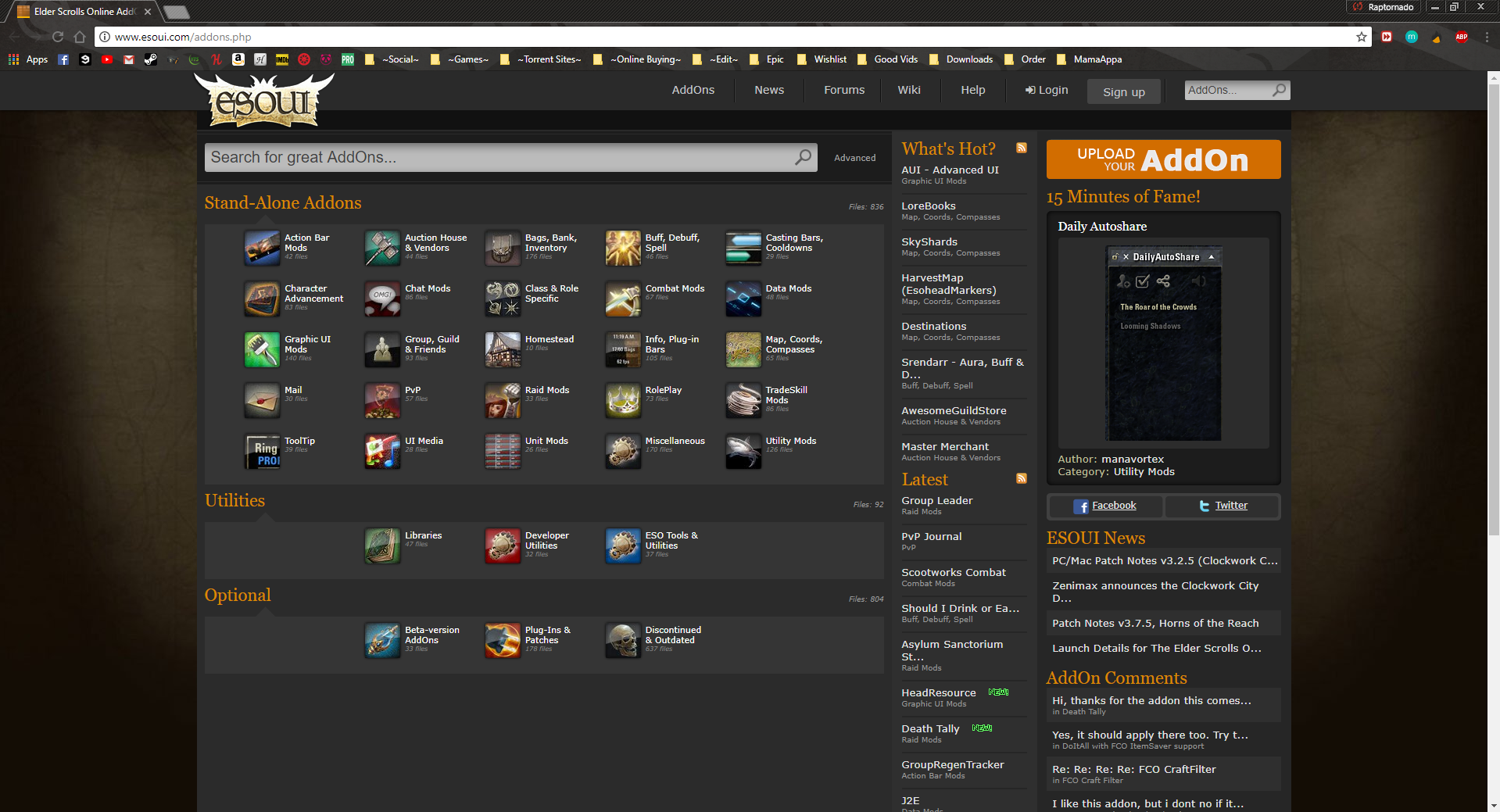Open the Data Mods category icon
Image resolution: width=1500 pixels, height=812 pixels.
point(743,299)
